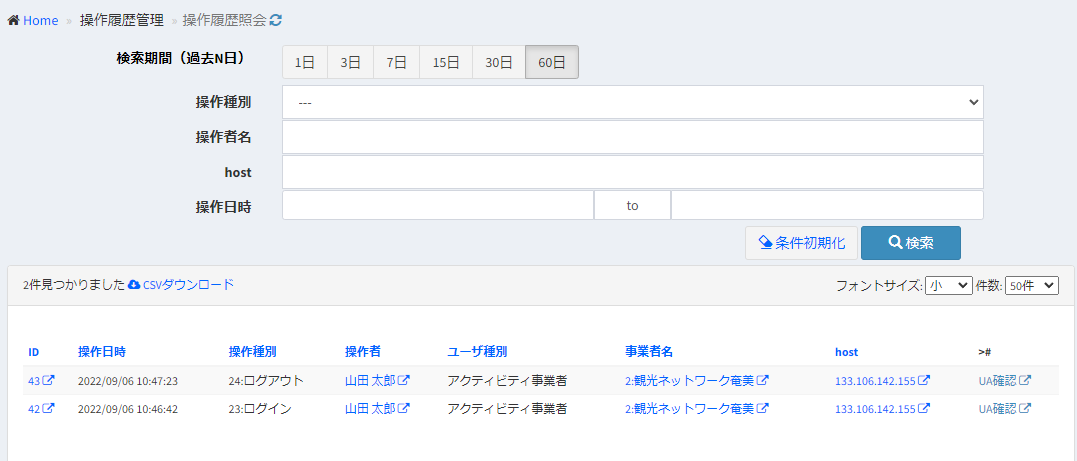Click the CSVダウンロード link
The image size is (1077, 461).
pyautogui.click(x=188, y=284)
